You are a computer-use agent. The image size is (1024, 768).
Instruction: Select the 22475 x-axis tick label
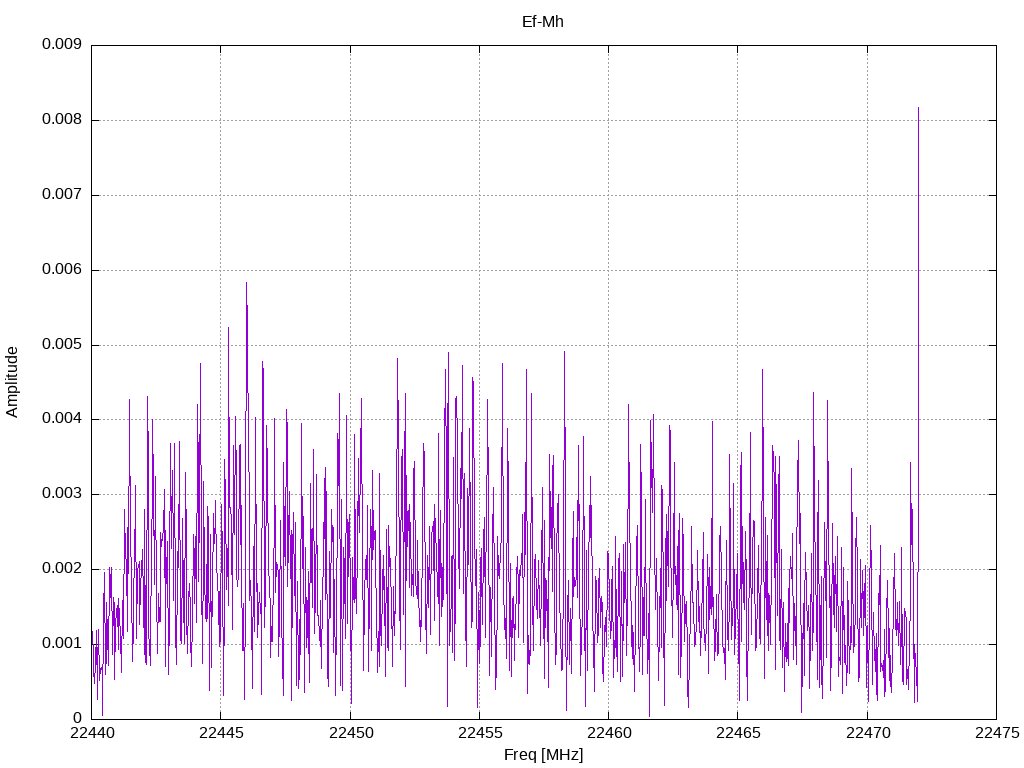click(x=996, y=733)
